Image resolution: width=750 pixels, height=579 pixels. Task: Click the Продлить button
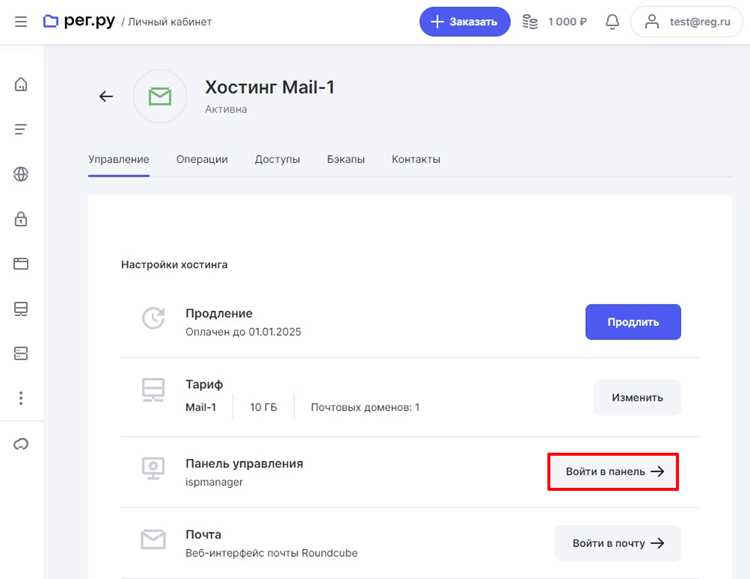pyautogui.click(x=633, y=322)
